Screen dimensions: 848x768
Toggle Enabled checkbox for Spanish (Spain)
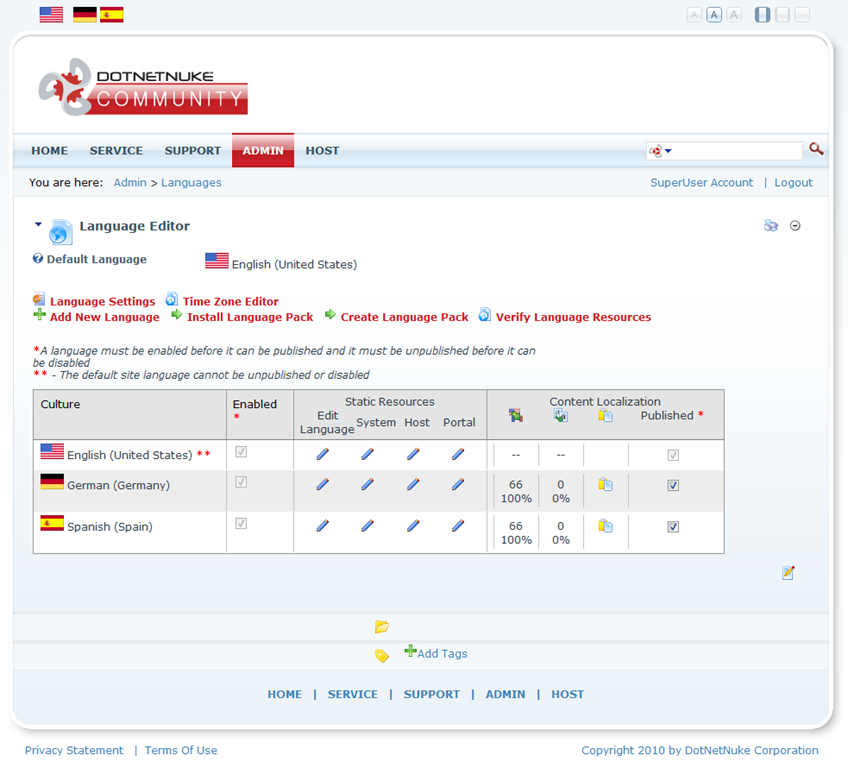click(x=241, y=523)
